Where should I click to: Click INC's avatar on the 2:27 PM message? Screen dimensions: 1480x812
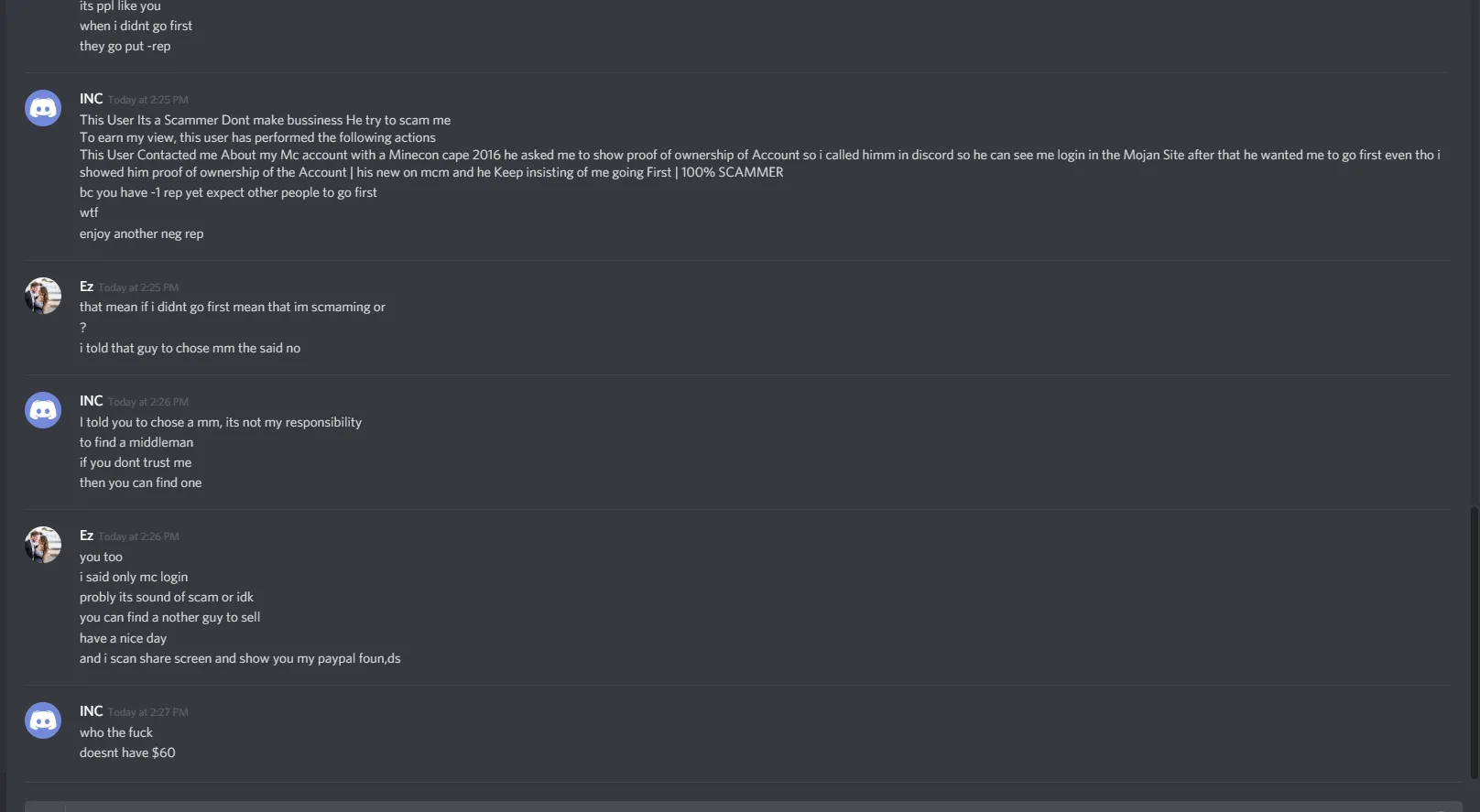[43, 720]
